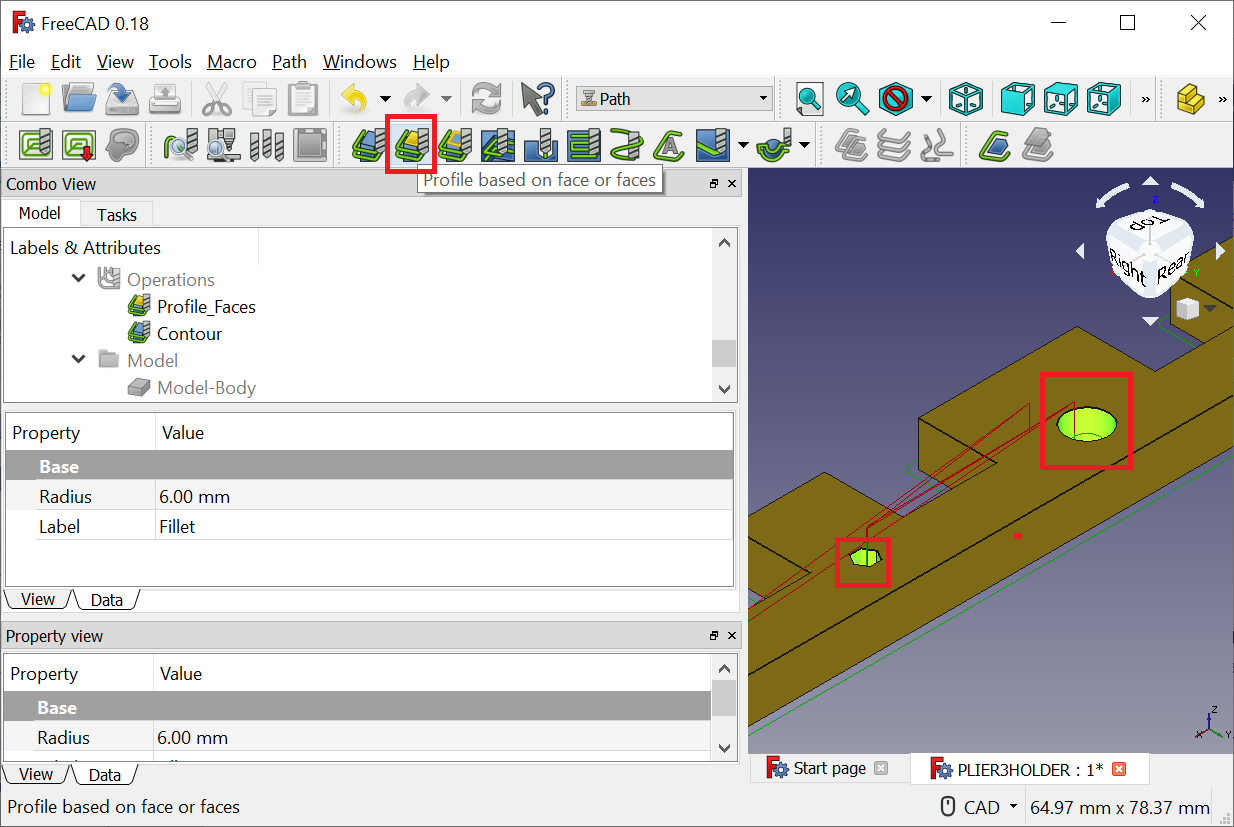This screenshot has width=1234, height=827.
Task: Click Profile based on faces icon
Action: 411,145
